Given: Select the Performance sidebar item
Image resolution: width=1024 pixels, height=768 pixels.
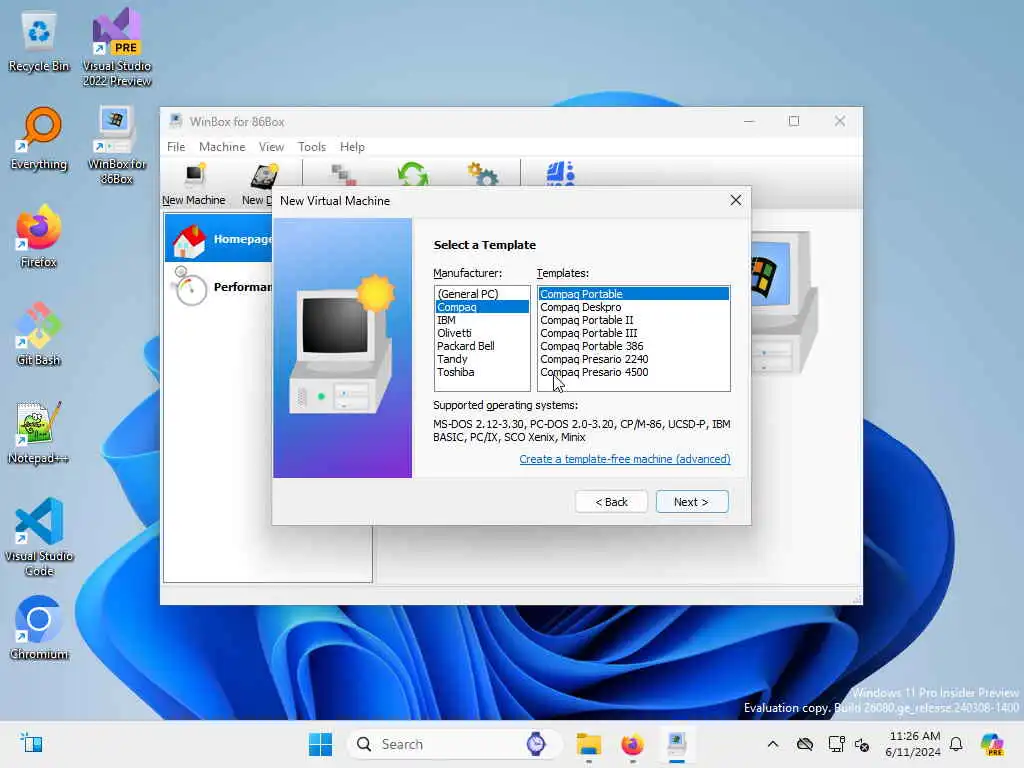Looking at the screenshot, I should (219, 287).
